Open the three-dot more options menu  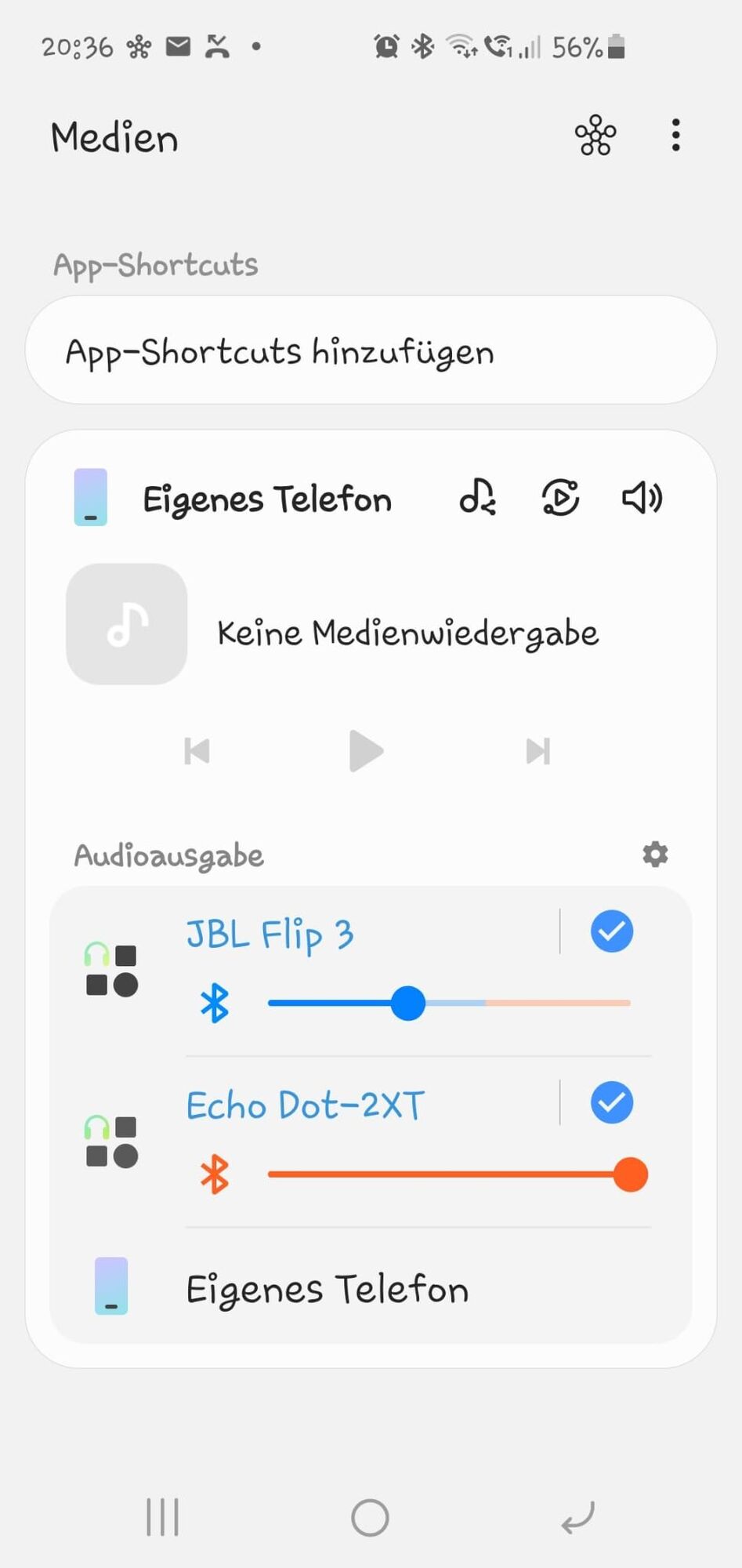click(x=675, y=136)
